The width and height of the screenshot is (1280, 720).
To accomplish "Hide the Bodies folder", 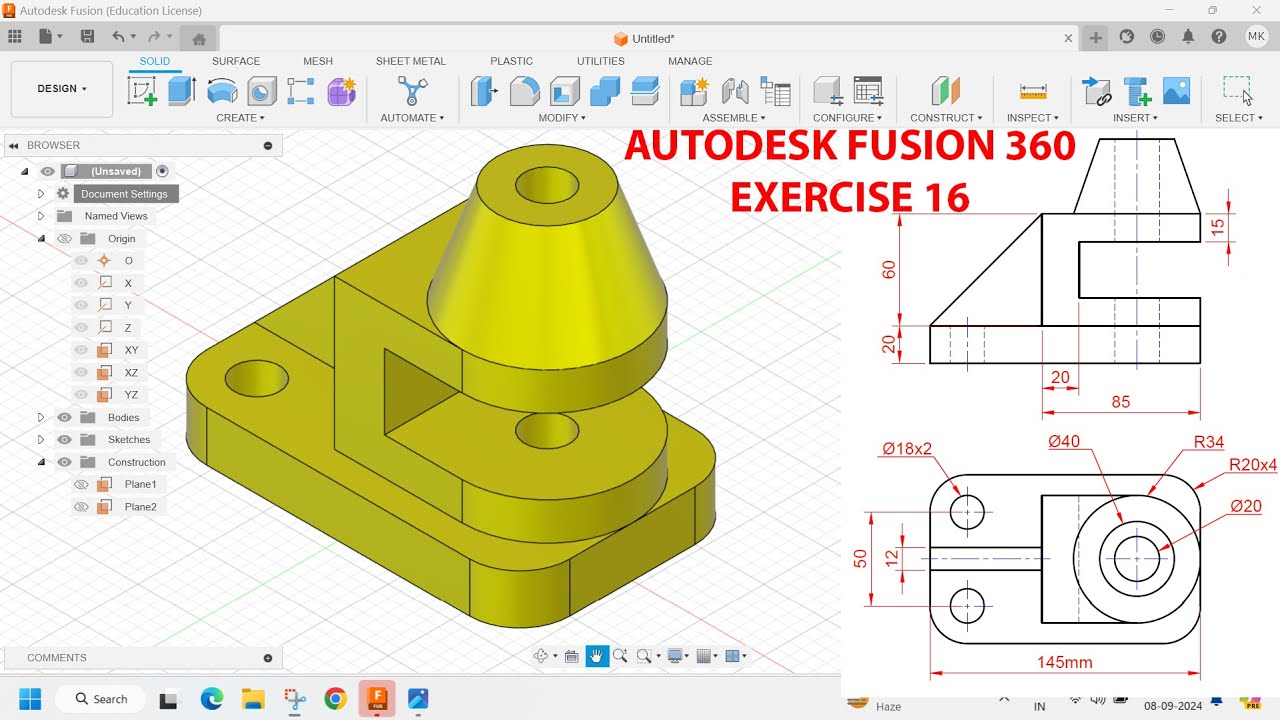I will click(x=64, y=417).
